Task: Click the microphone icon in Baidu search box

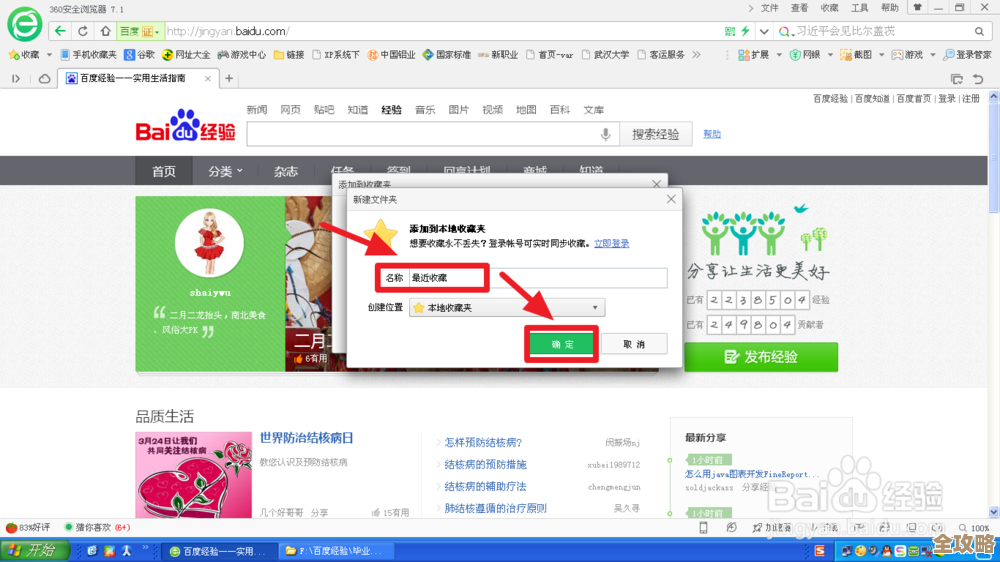Action: [x=605, y=134]
